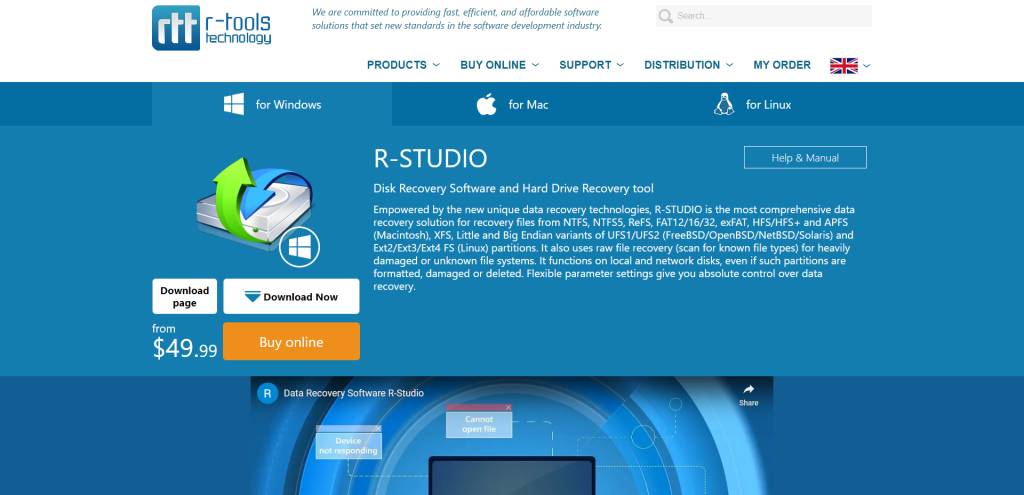1024x495 pixels.
Task: Expand the chevron next to Distribution
Action: (x=729, y=65)
